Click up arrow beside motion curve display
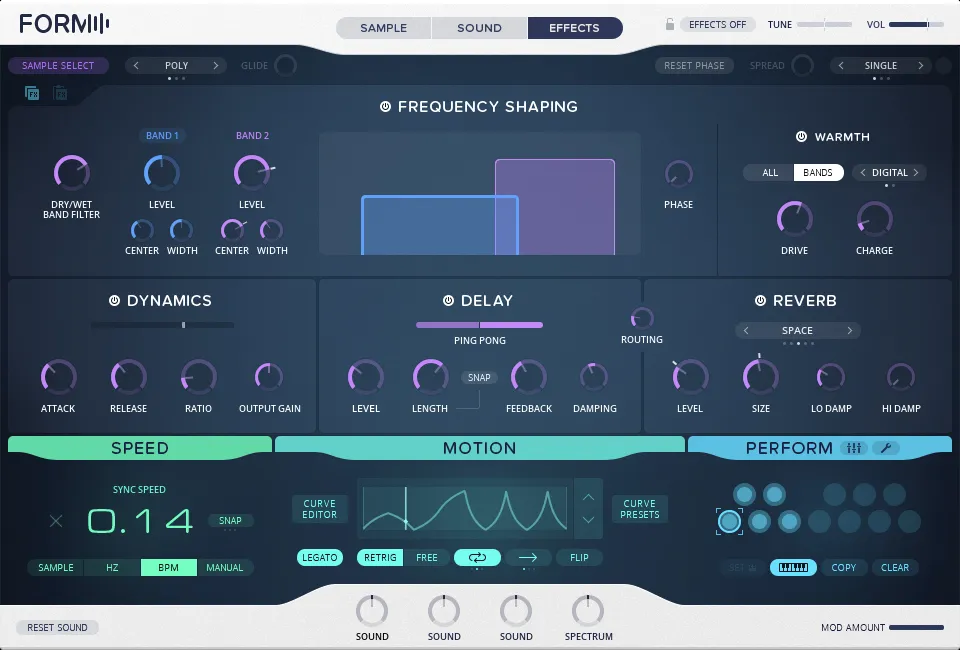This screenshot has height=650, width=960. click(588, 497)
